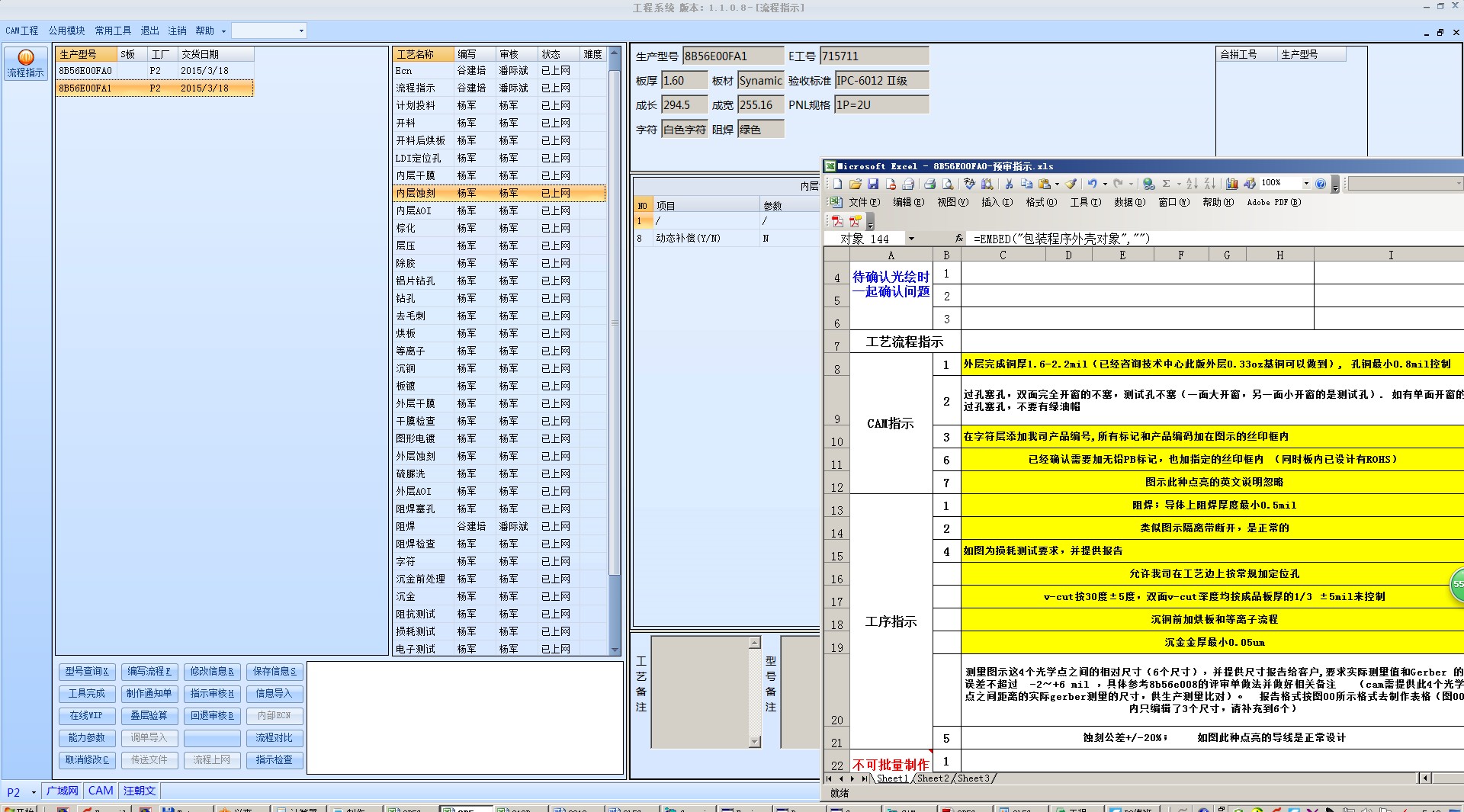Viewport: 1464px width, 812px height.
Task: Toggle the Drawing toolbar icon in Excel
Action: click(1250, 184)
